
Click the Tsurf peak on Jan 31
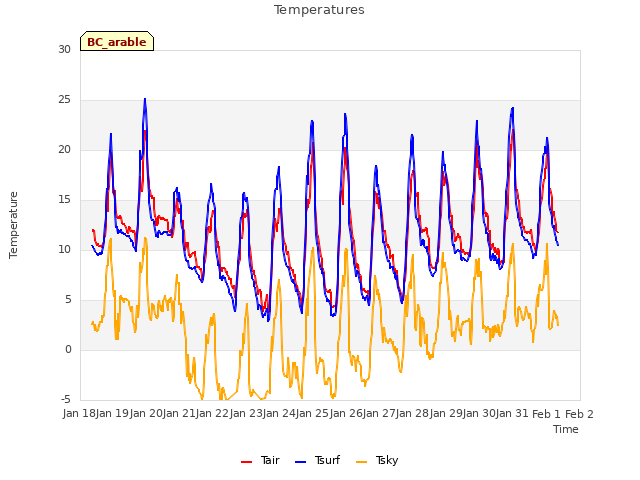pos(513,108)
